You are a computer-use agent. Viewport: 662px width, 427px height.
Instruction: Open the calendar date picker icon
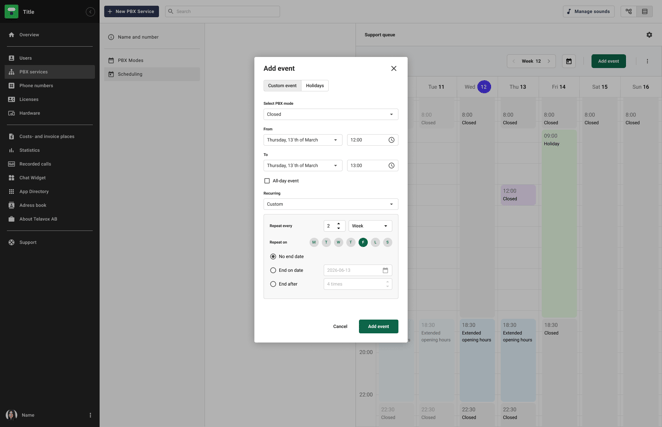569,61
